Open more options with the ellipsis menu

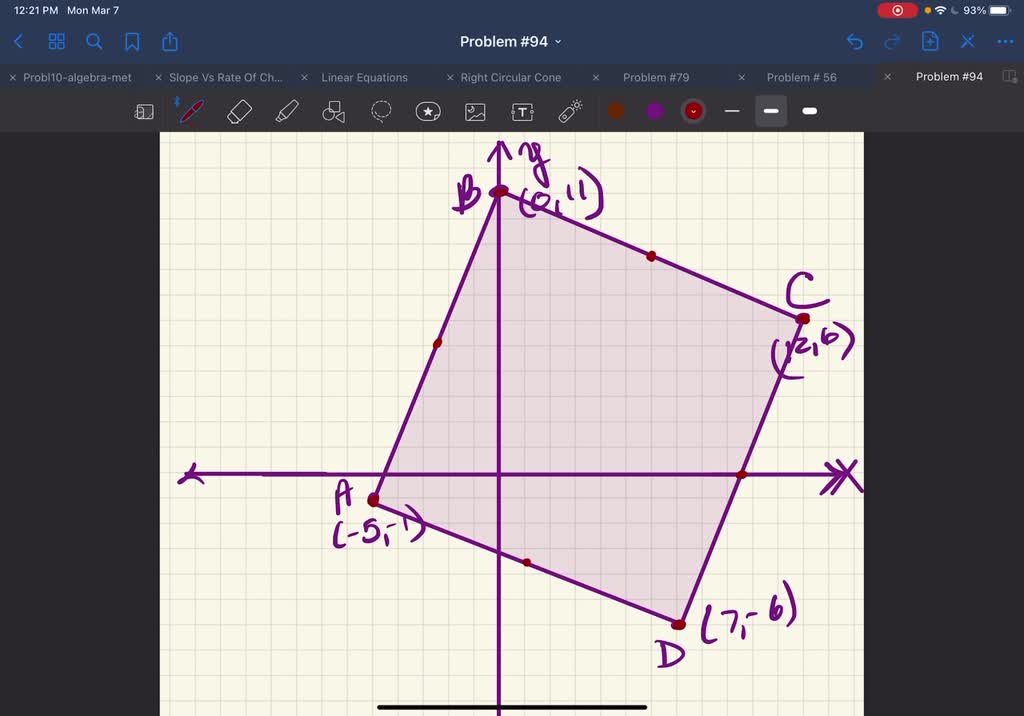tap(1005, 41)
